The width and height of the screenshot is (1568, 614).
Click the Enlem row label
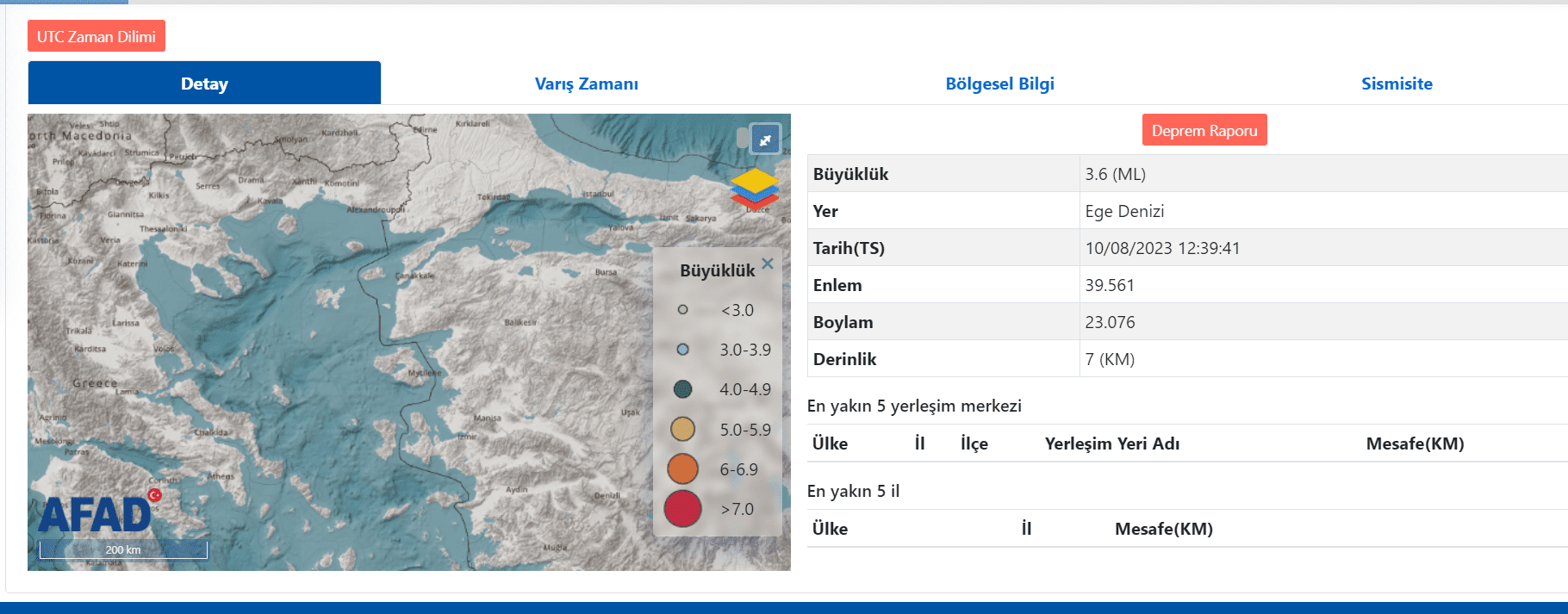837,285
